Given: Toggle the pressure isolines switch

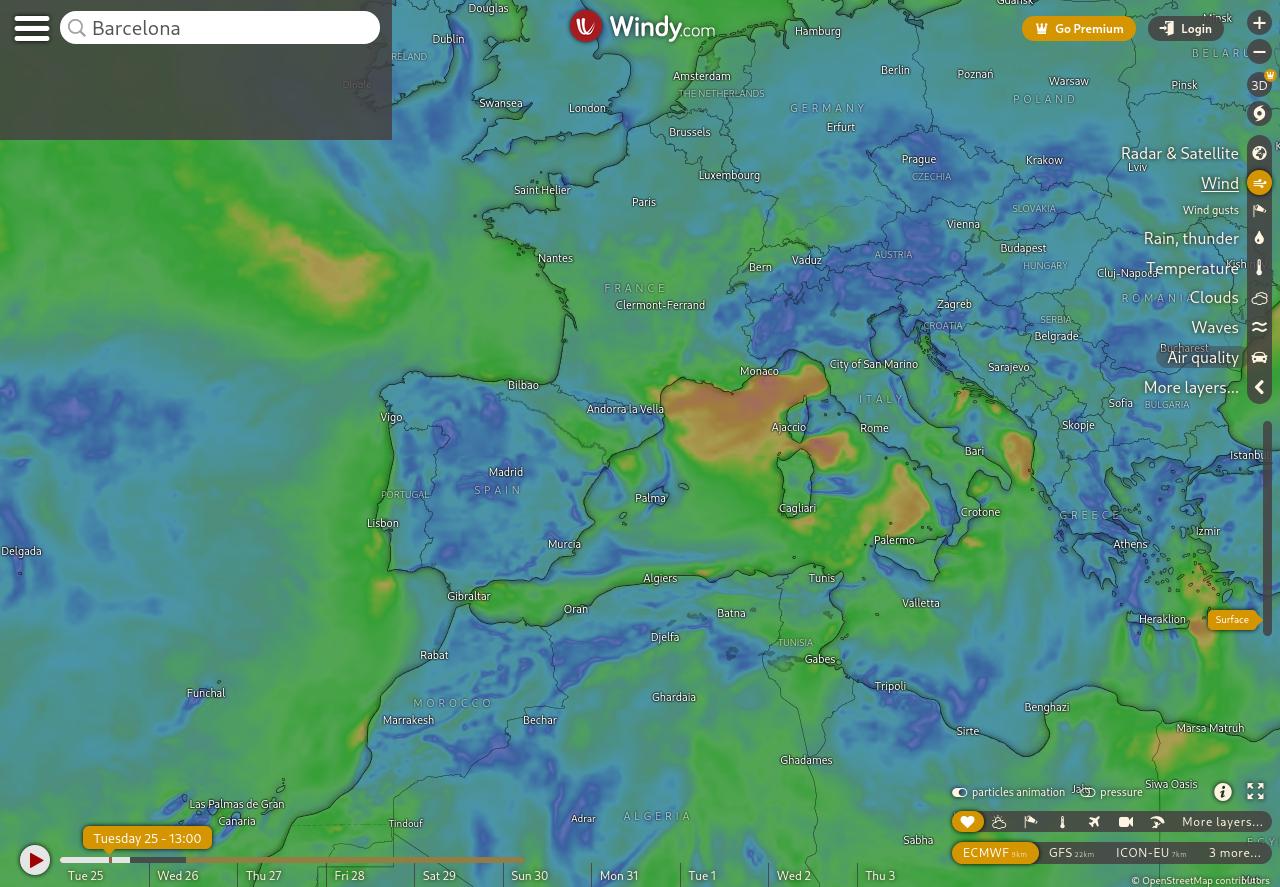Looking at the screenshot, I should point(1088,792).
